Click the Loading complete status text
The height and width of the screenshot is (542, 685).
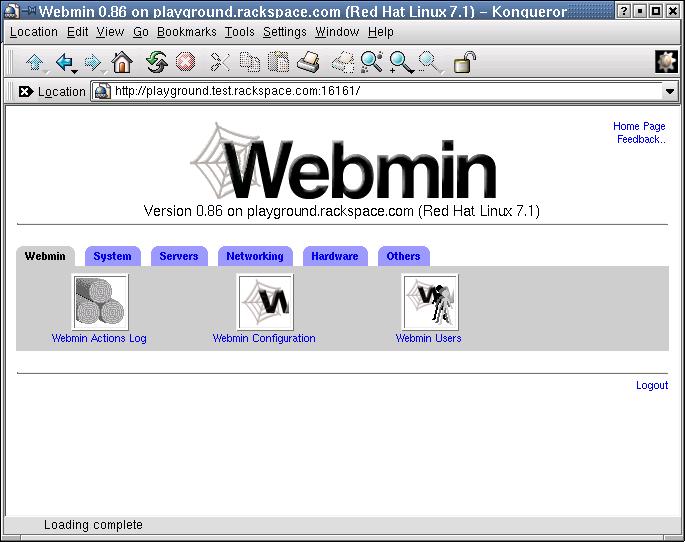coord(93,525)
